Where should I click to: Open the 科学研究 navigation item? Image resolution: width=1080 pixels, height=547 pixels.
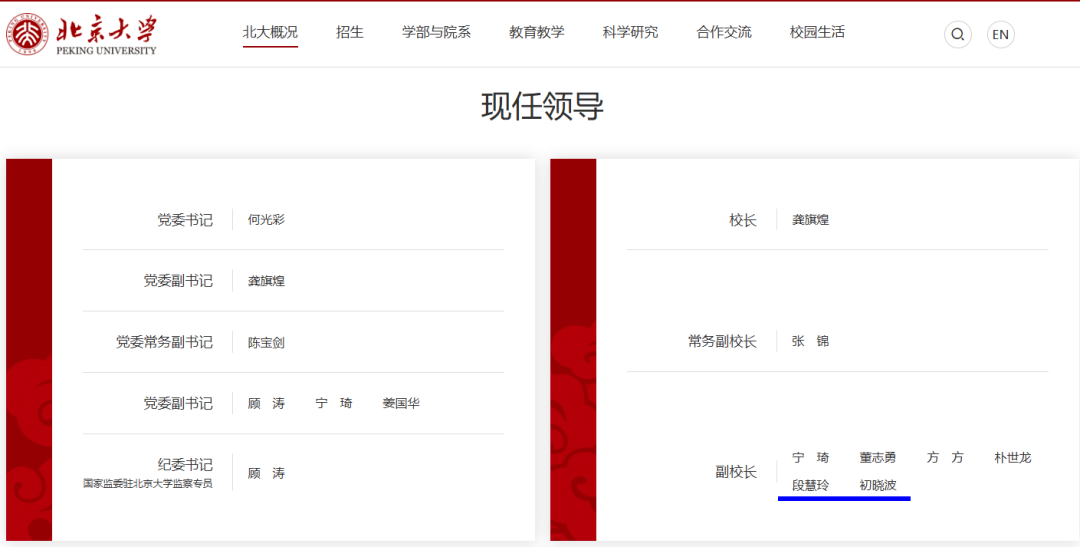click(630, 32)
